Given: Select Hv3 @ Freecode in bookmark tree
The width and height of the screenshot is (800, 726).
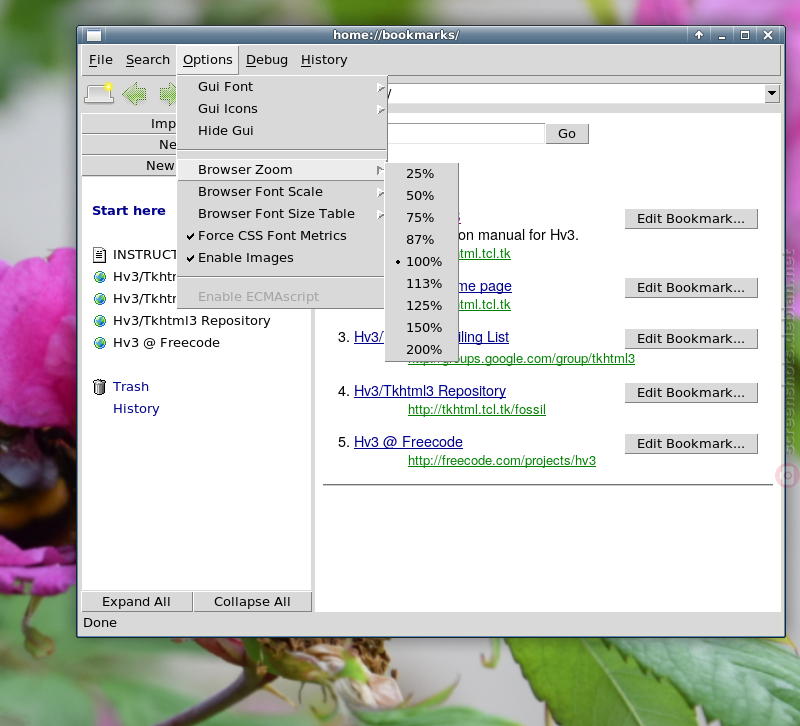Looking at the screenshot, I should point(166,343).
